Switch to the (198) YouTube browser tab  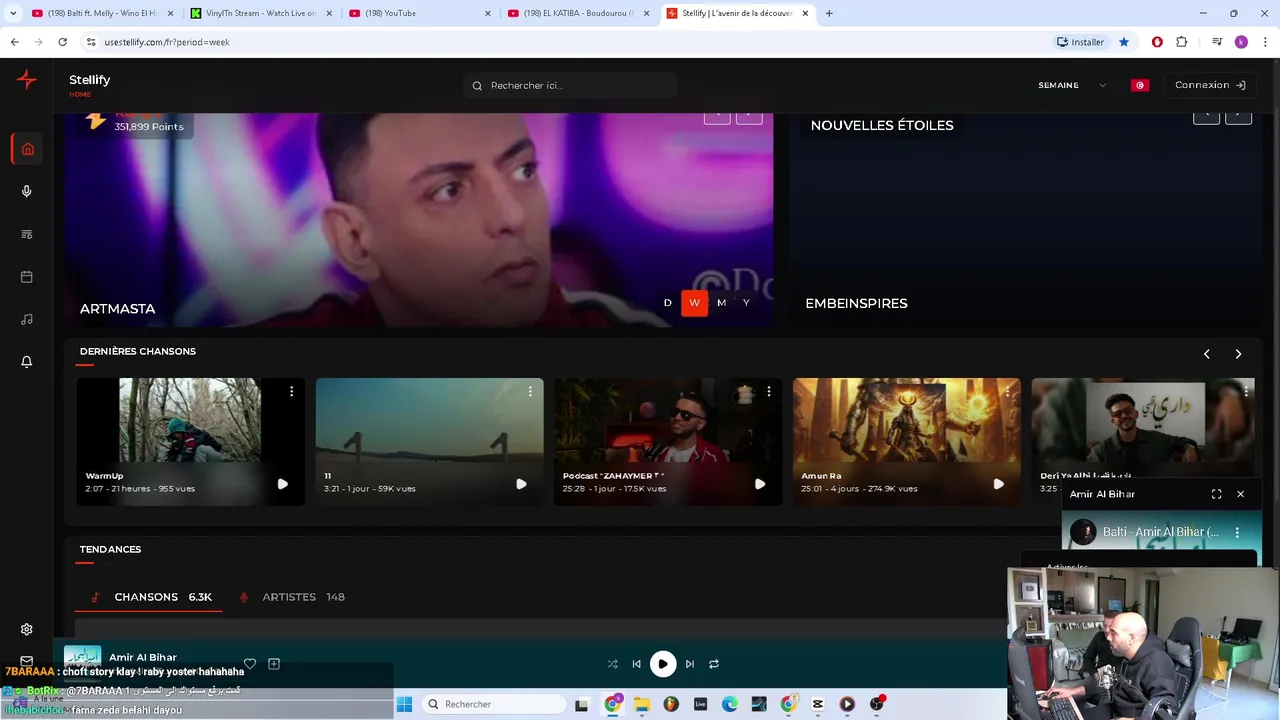(x=419, y=13)
